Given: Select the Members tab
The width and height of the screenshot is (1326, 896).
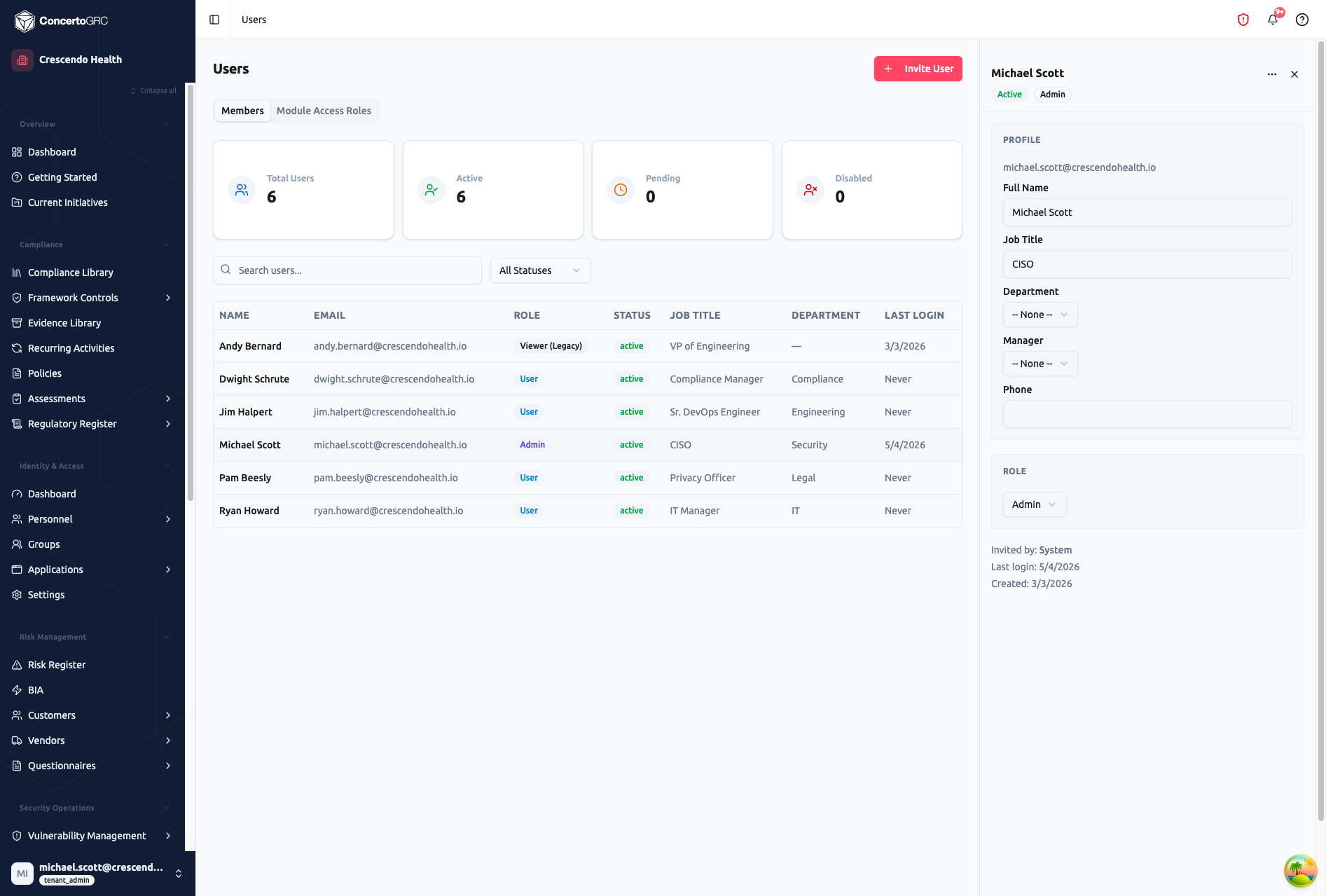Looking at the screenshot, I should click(x=242, y=111).
